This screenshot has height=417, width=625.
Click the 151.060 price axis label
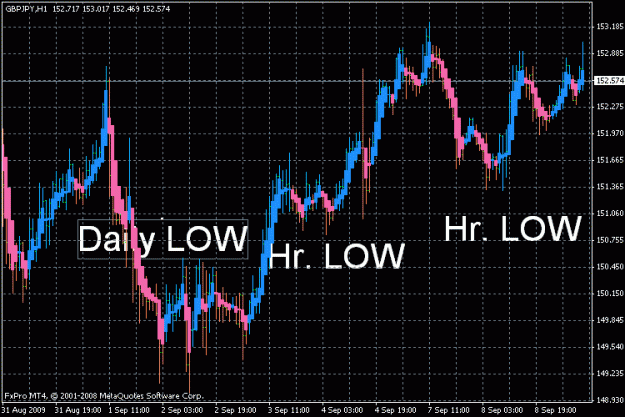tap(610, 213)
